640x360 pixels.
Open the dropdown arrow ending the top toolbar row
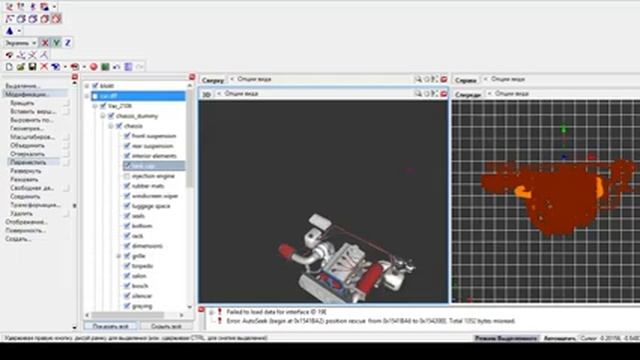tap(54, 7)
